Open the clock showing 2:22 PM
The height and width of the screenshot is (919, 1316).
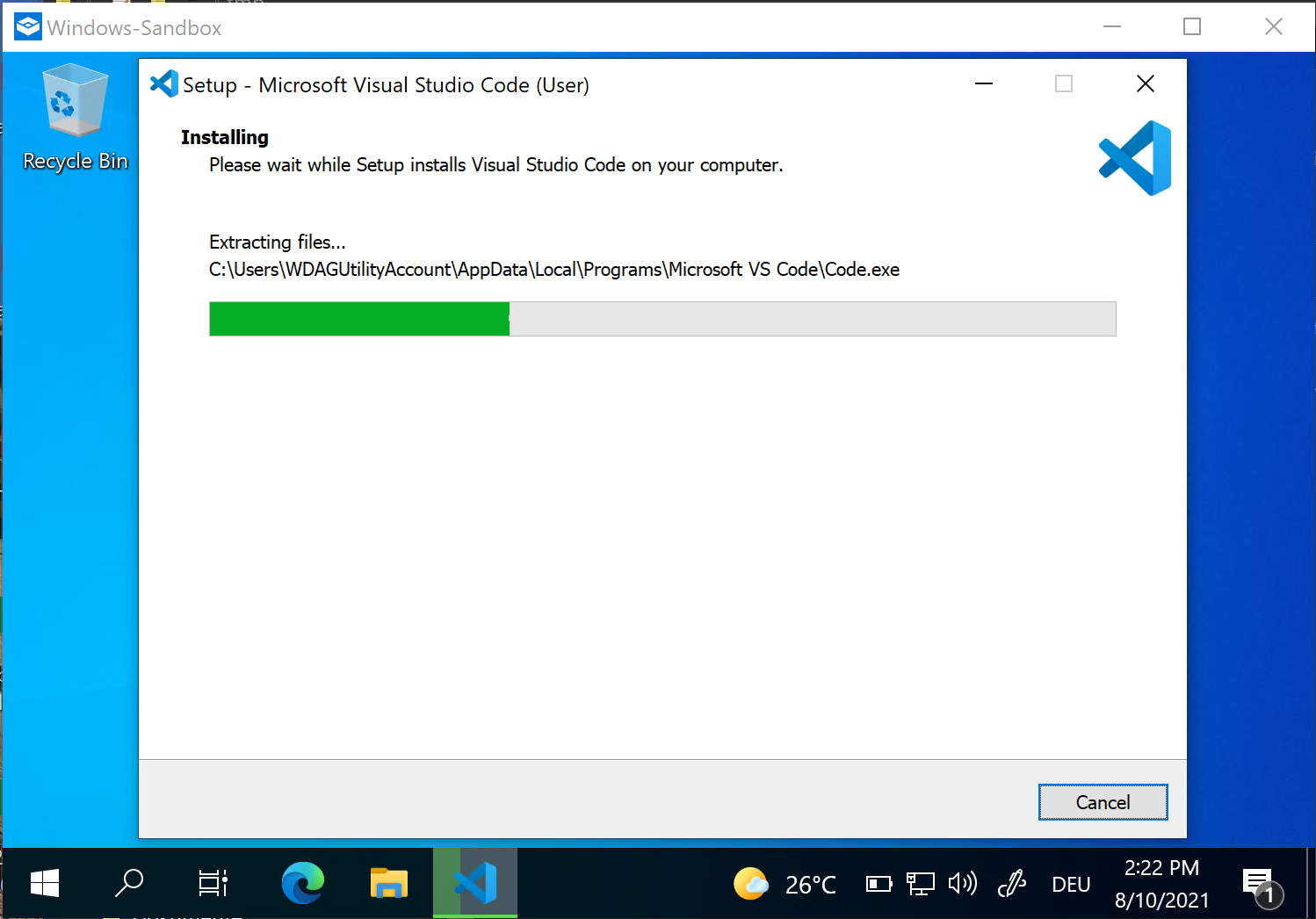1161,884
